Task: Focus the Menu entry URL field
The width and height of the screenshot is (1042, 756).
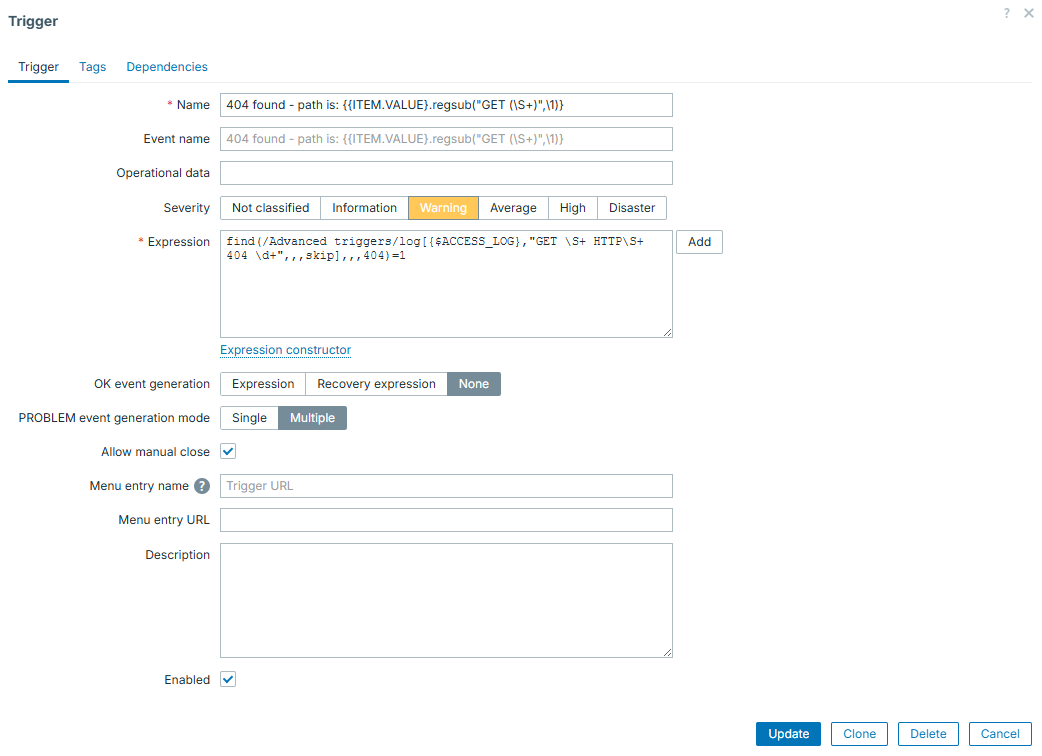Action: pyautogui.click(x=446, y=520)
